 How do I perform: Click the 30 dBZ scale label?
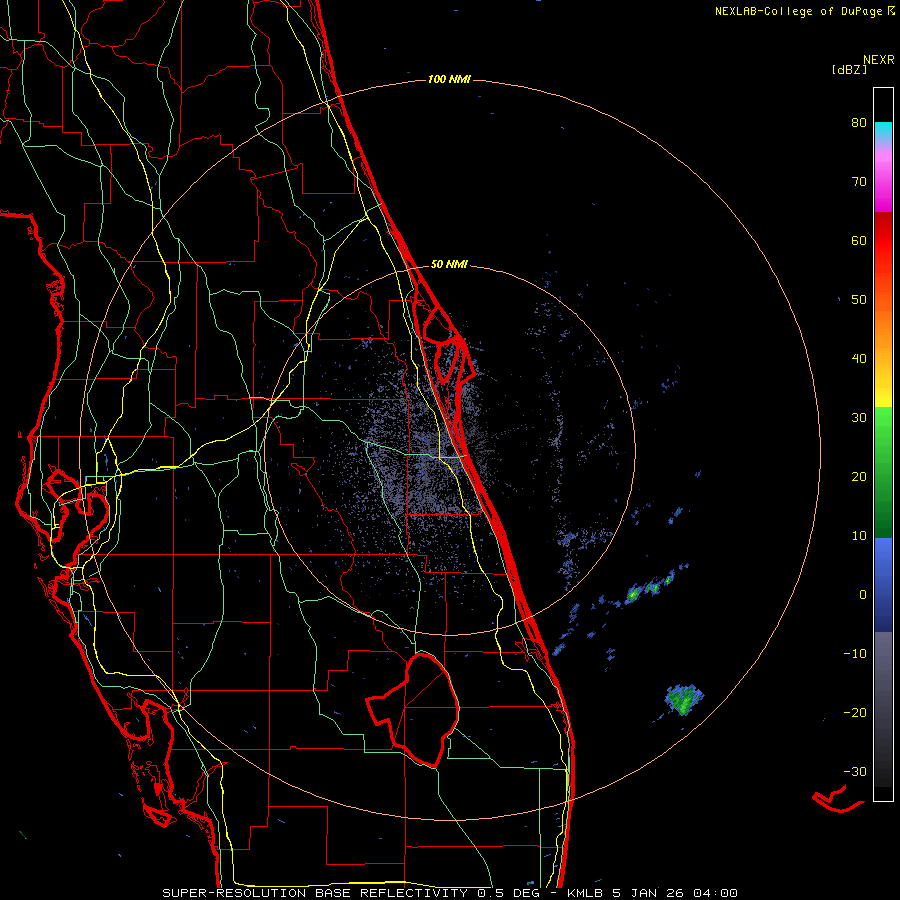[859, 418]
